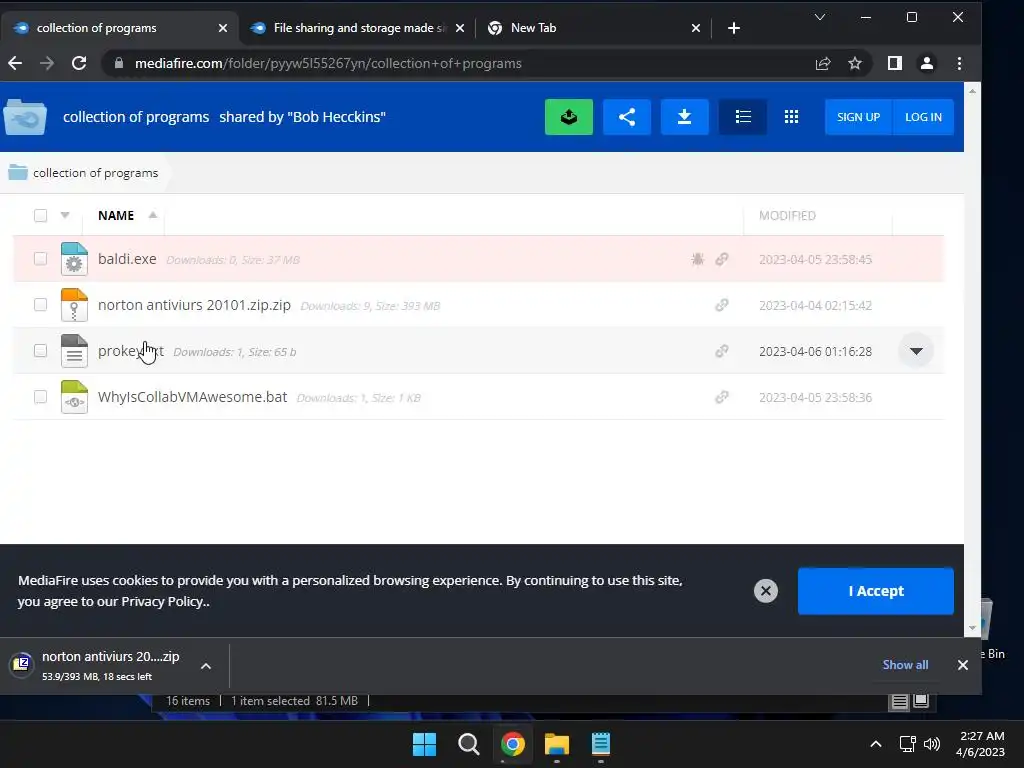Dismiss the cookie notice X button
1024x768 pixels.
[765, 591]
